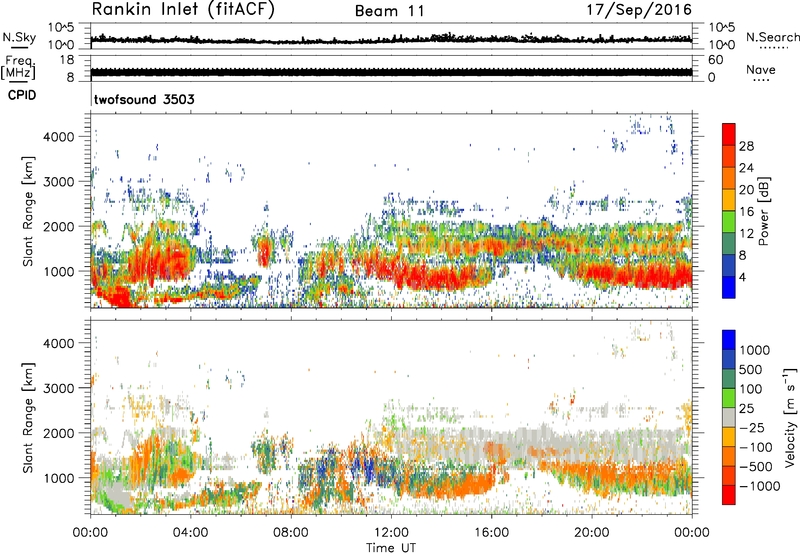This screenshot has width=800, height=554.
Task: Click the "18" tick on the frequency axis
Action: [67, 60]
